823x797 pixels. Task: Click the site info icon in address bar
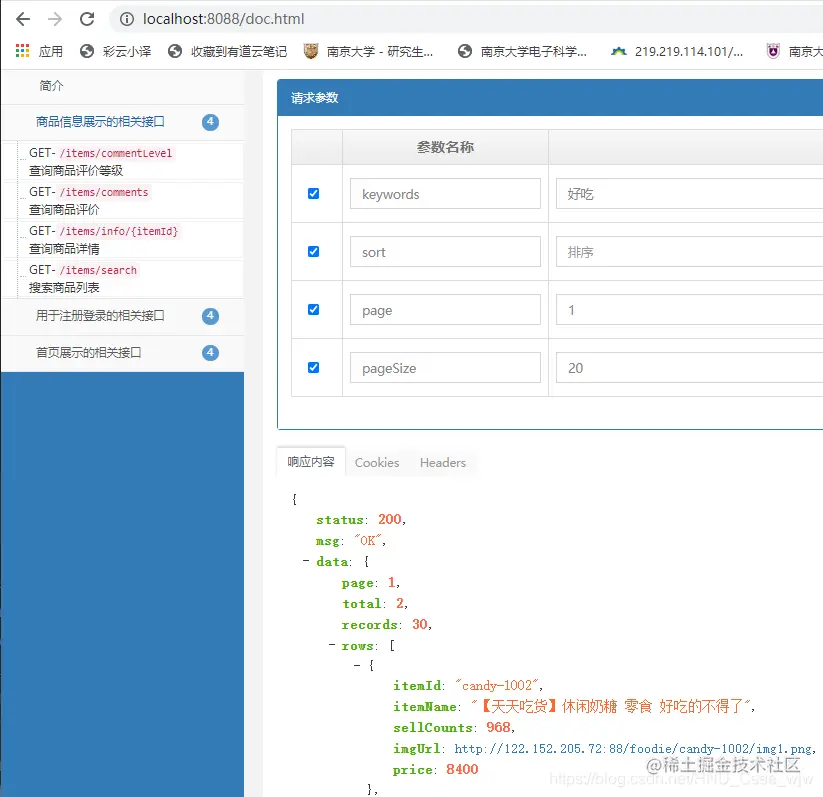click(126, 19)
